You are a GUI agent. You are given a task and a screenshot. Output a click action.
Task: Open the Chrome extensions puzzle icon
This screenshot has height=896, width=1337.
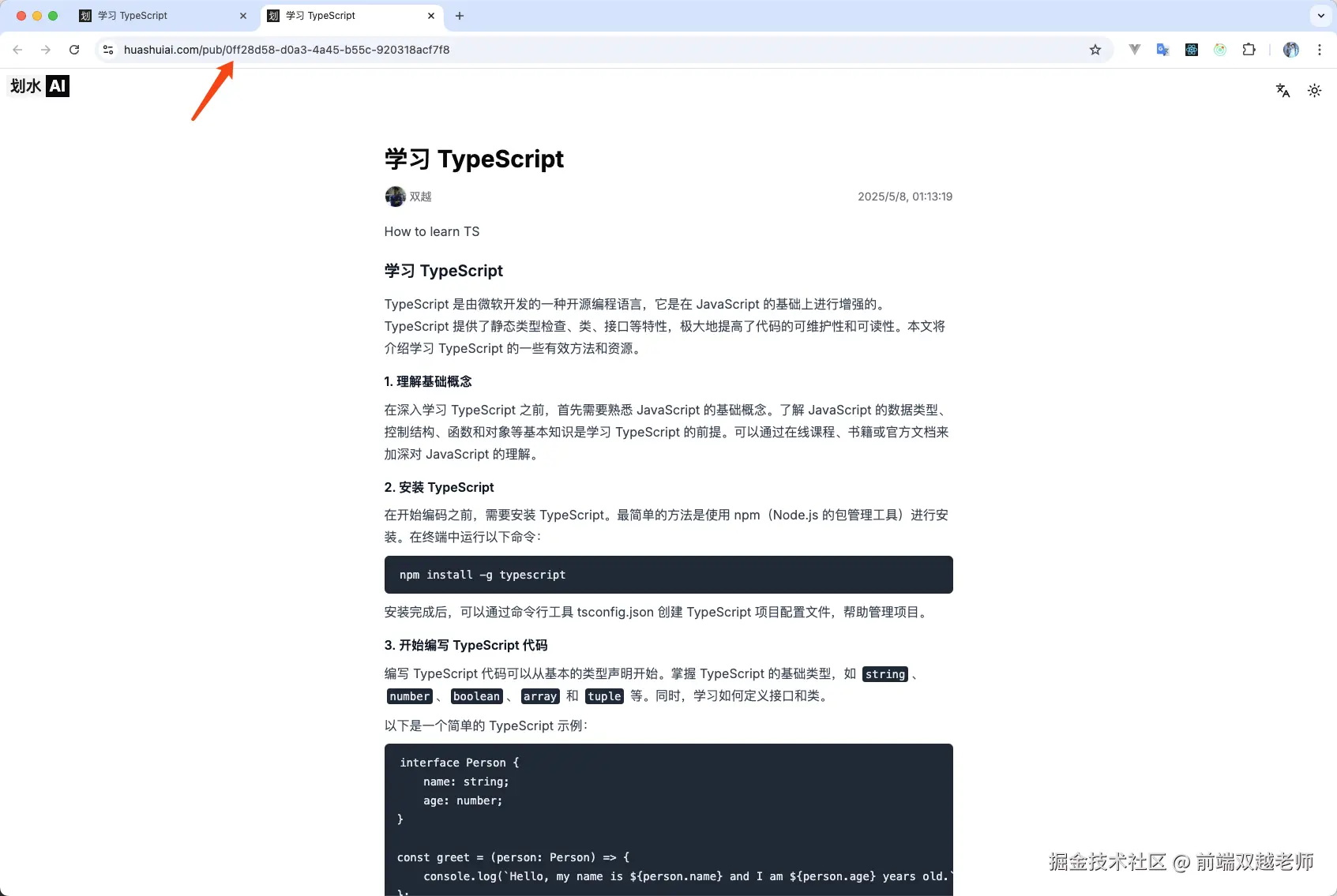click(x=1249, y=49)
